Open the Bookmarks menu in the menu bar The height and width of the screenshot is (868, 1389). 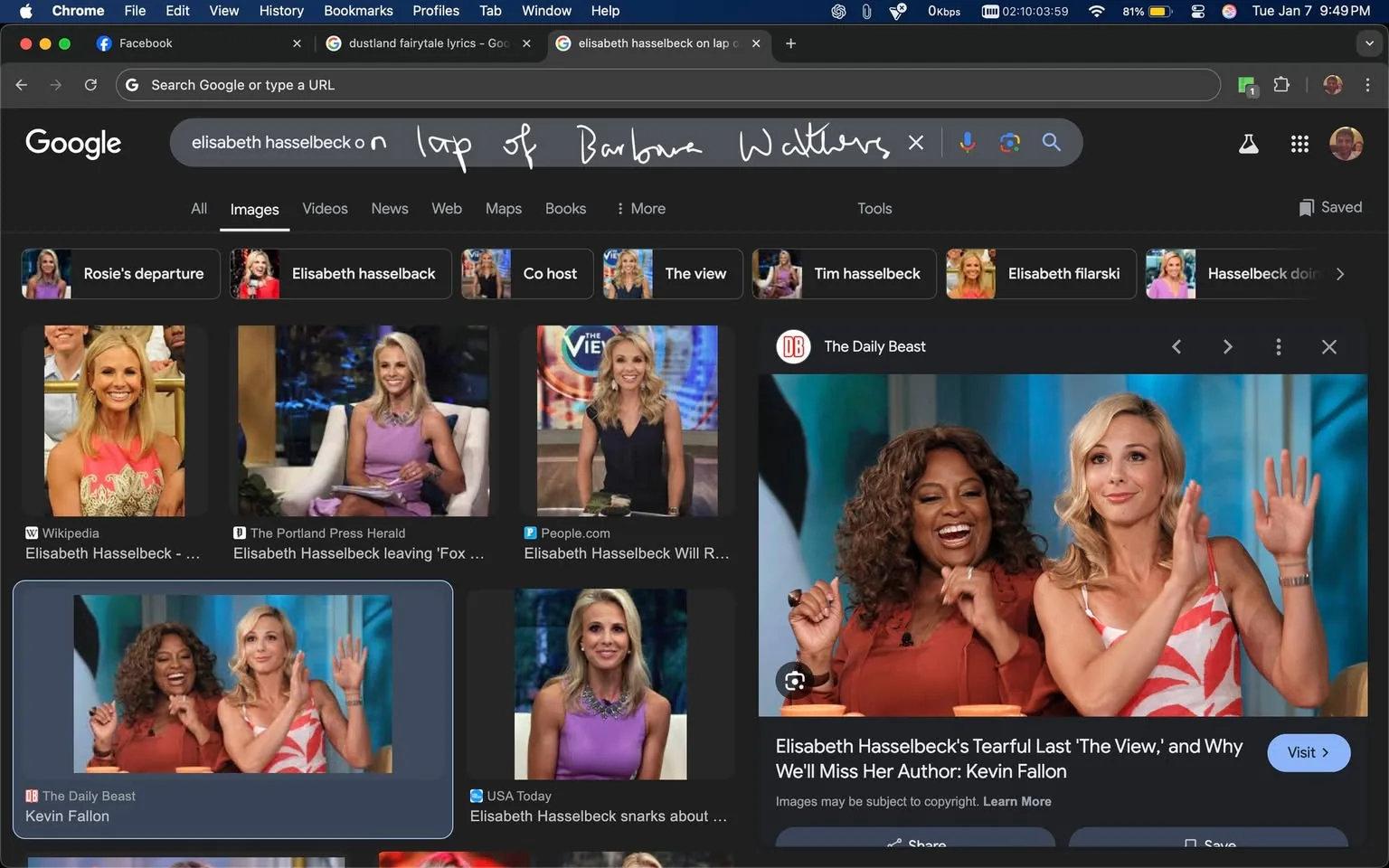[358, 11]
